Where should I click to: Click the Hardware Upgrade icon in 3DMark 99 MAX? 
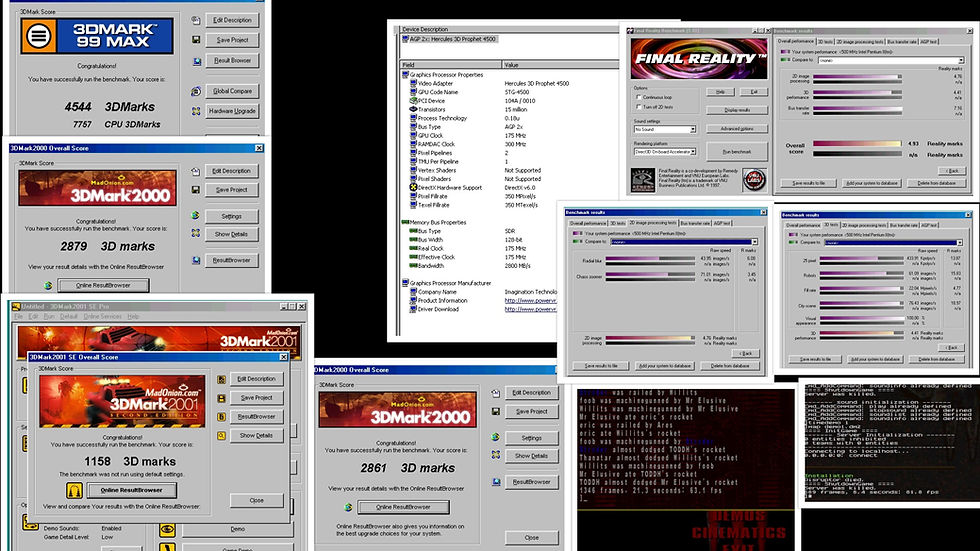tap(196, 111)
